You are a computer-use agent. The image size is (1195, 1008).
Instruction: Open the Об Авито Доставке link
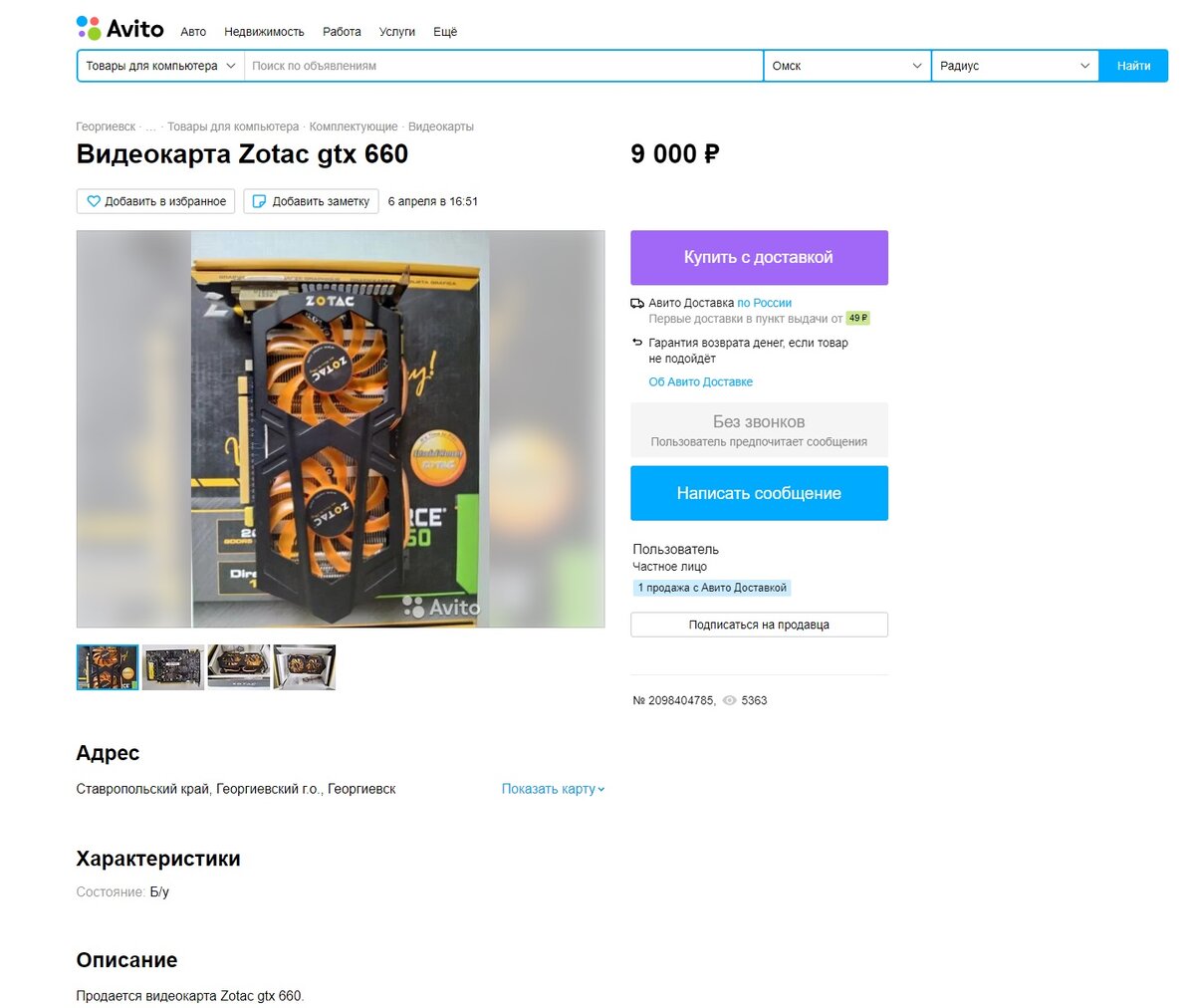[700, 382]
